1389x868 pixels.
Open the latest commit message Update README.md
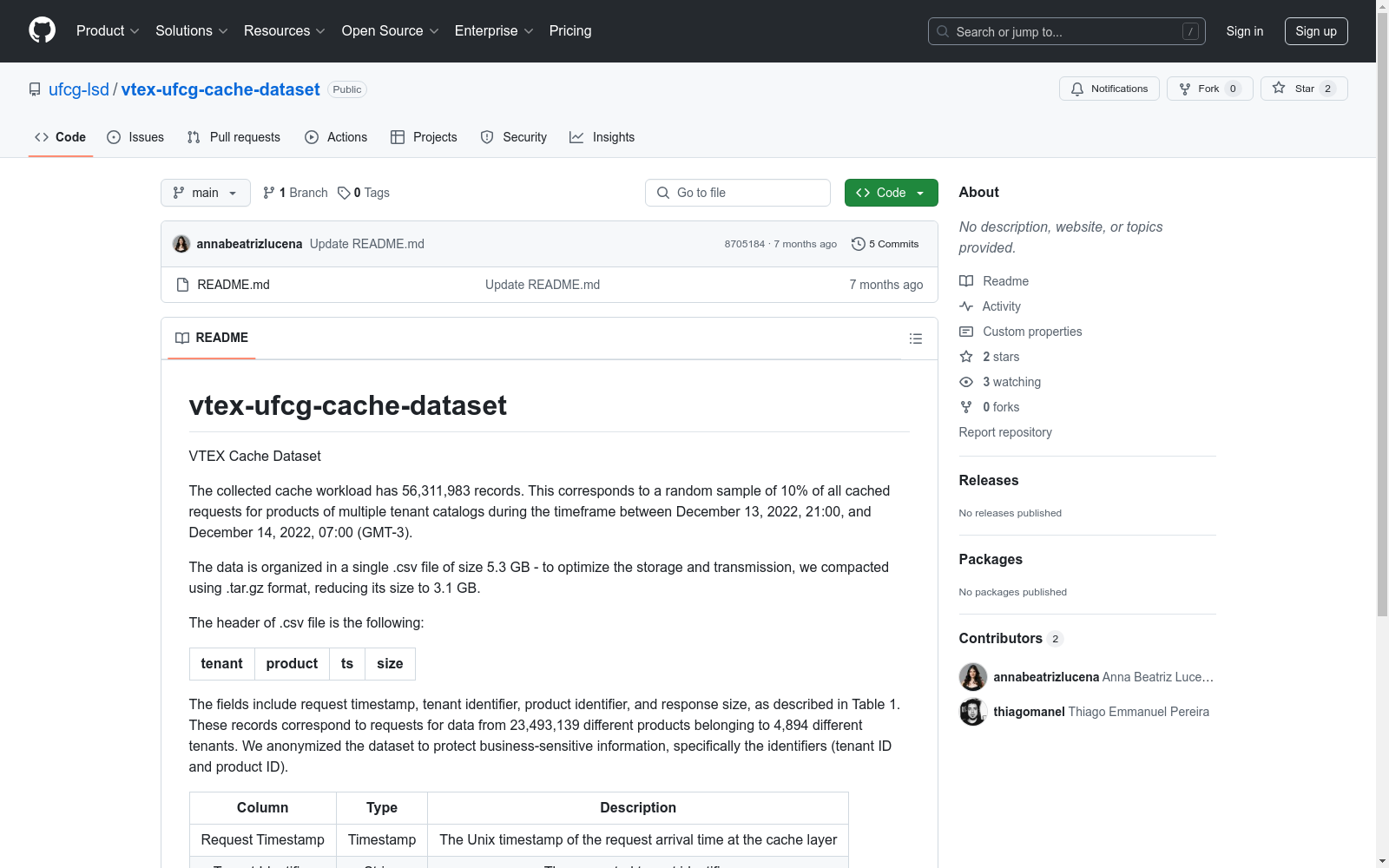(367, 244)
